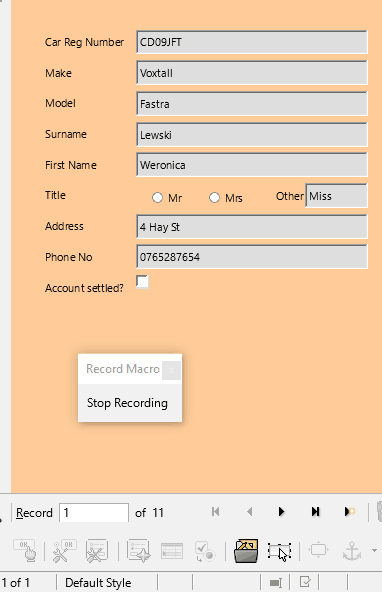Click the selection rectangle cursor icon

279,551
